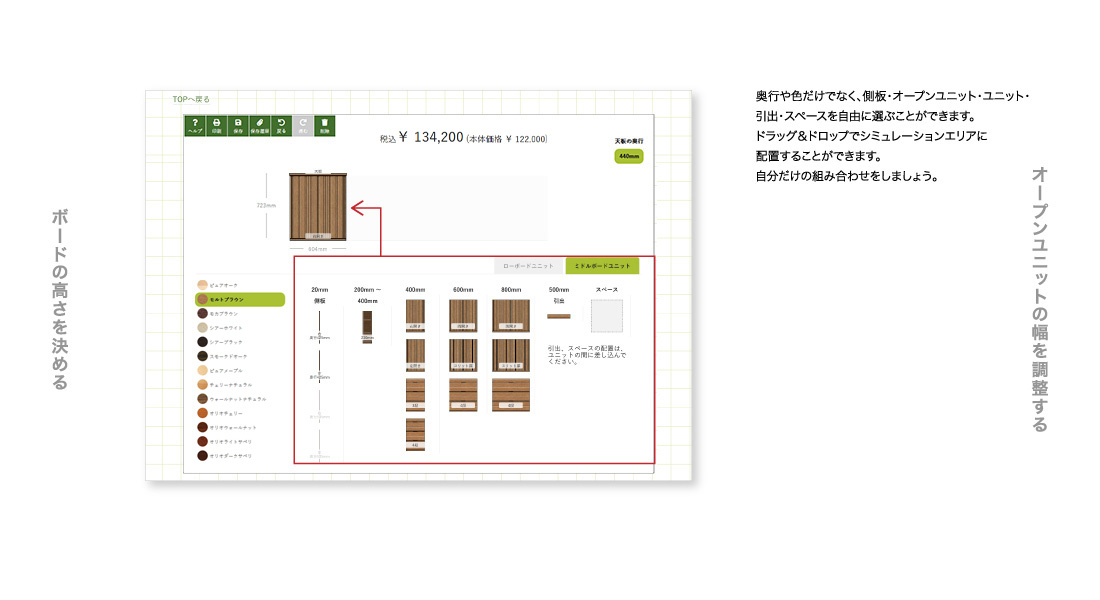
Task: Open the saved history clip icon
Action: click(260, 126)
